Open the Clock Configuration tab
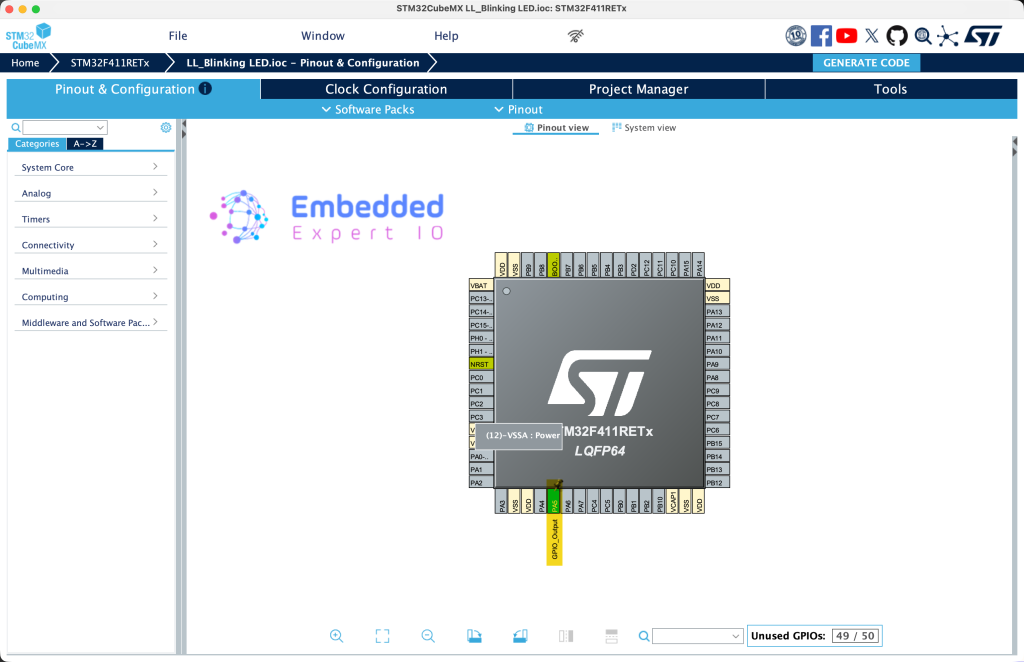This screenshot has width=1024, height=662. pos(386,89)
